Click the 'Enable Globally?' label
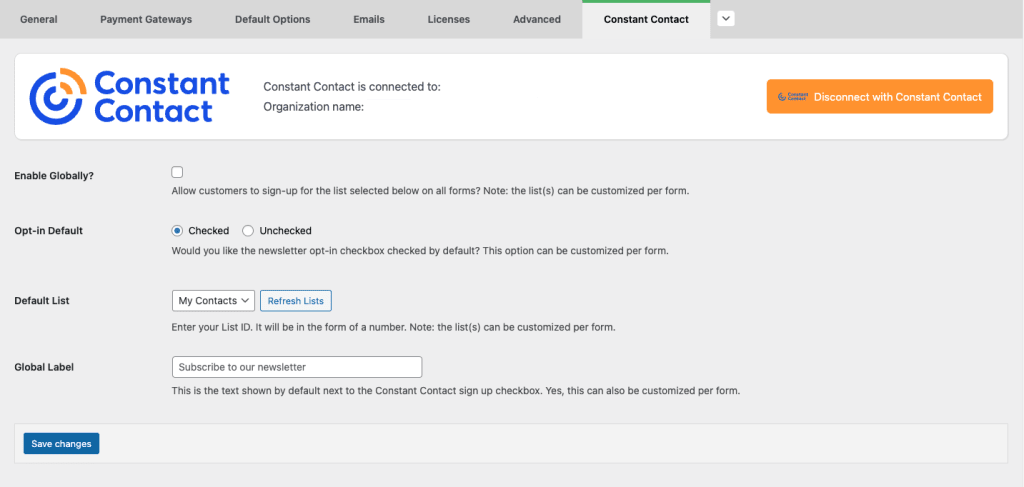 point(54,176)
